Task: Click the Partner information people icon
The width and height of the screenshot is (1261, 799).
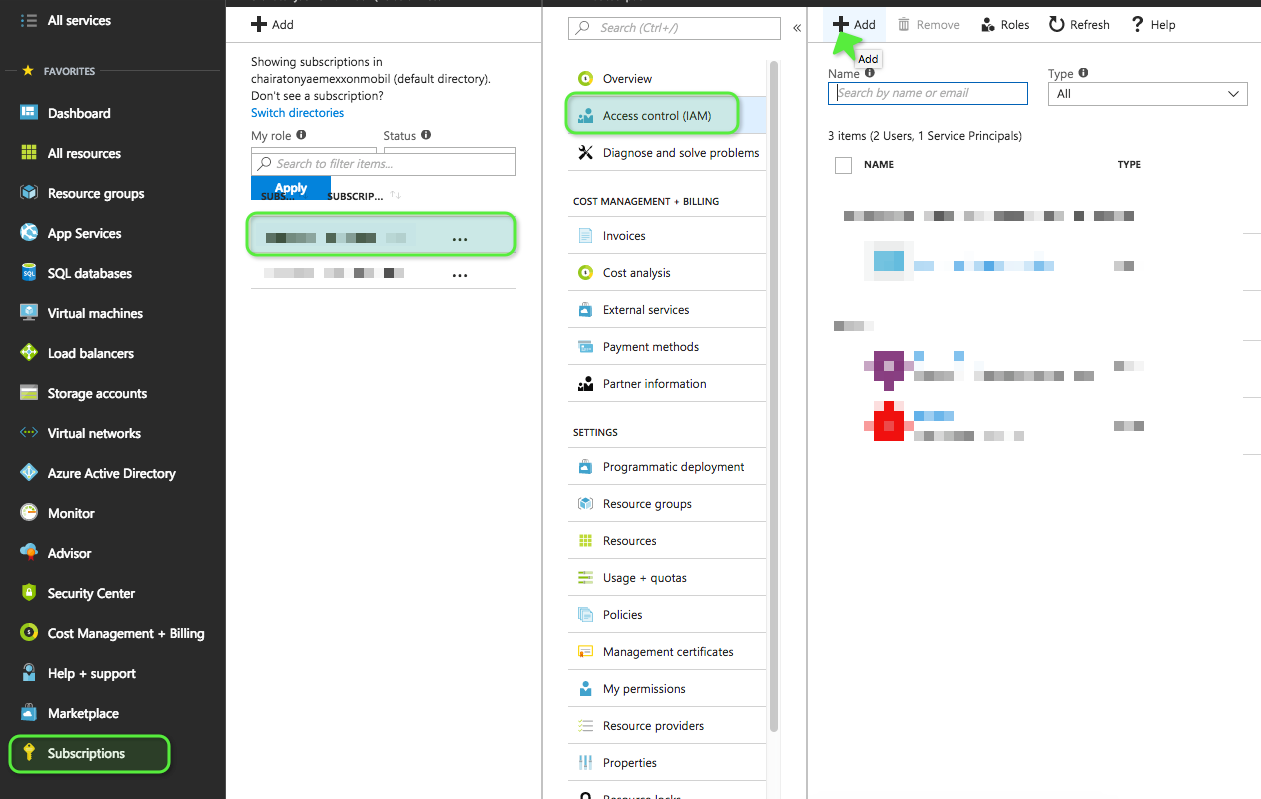Action: (585, 384)
